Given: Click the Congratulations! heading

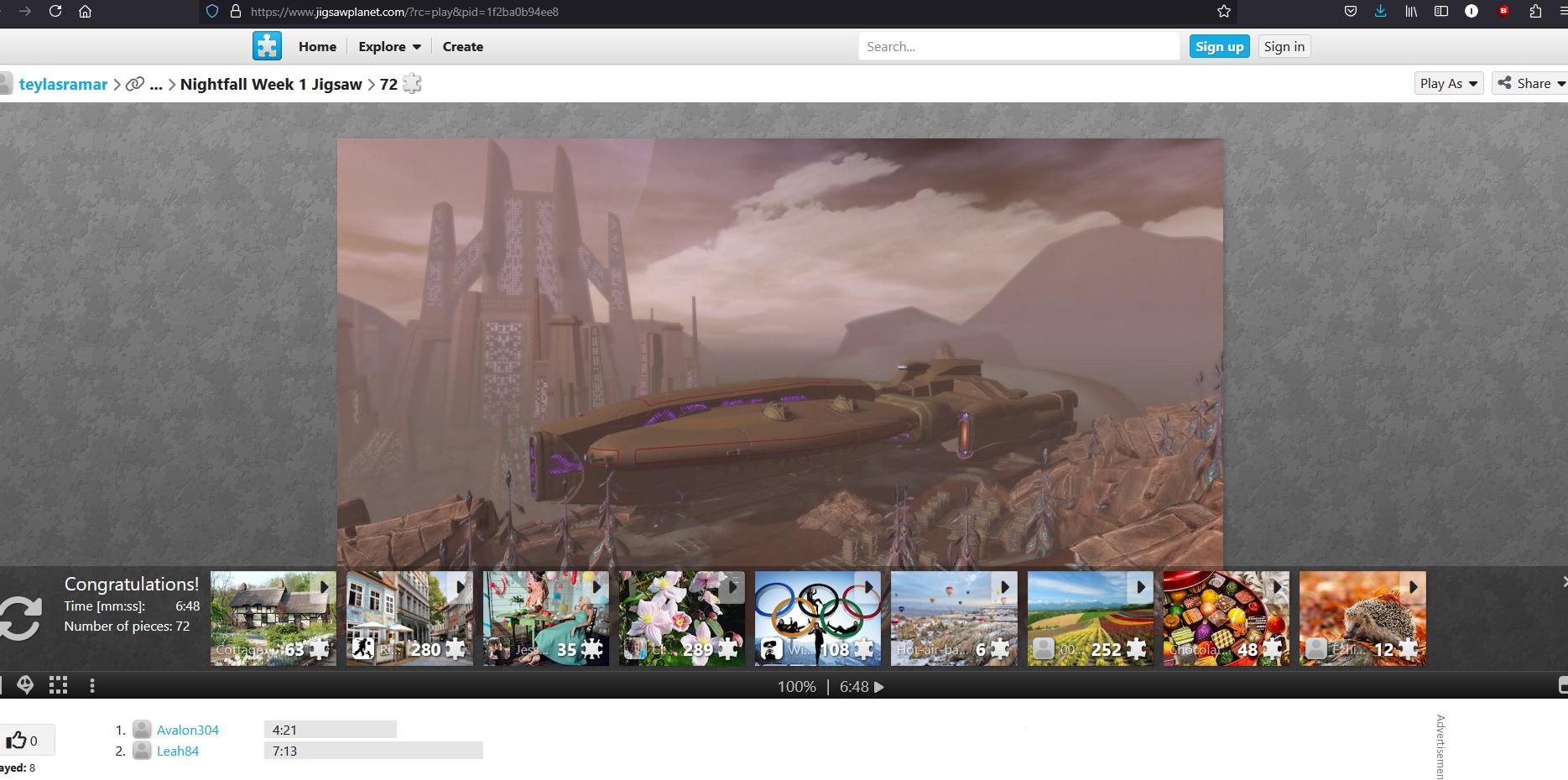Looking at the screenshot, I should [132, 584].
